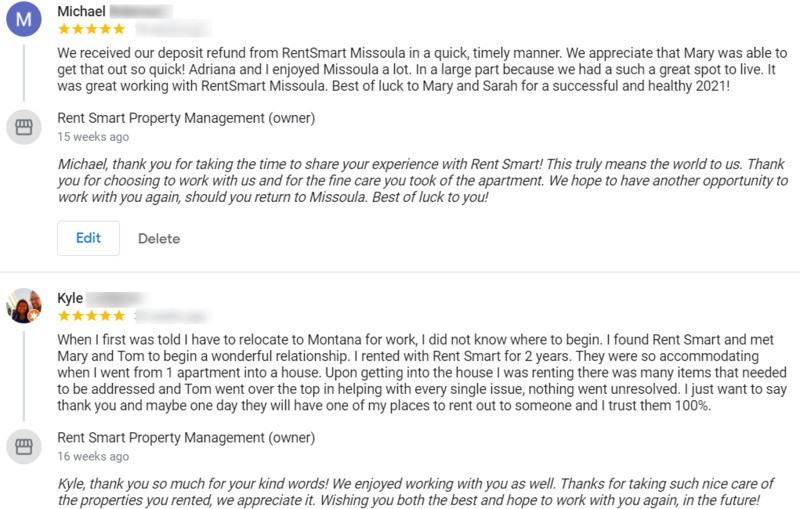This screenshot has width=800, height=509.
Task: Edit the owner reply to Michael
Action: (88, 238)
